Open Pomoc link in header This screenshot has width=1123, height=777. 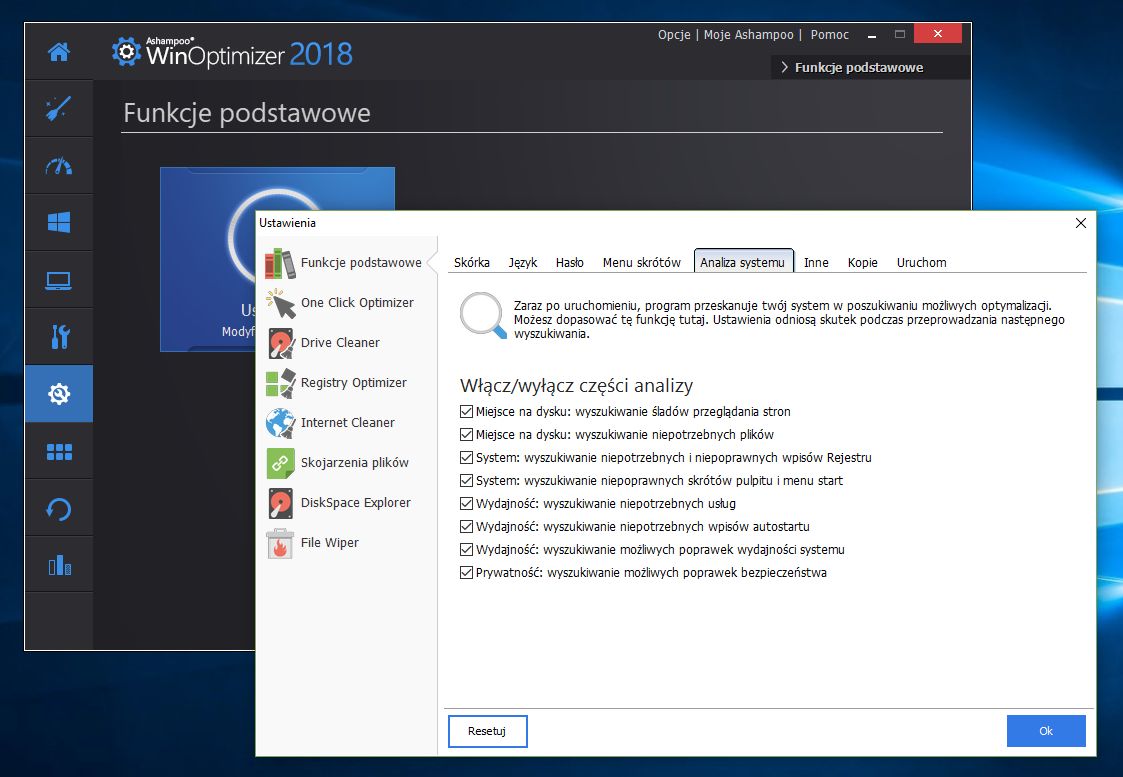pyautogui.click(x=829, y=34)
